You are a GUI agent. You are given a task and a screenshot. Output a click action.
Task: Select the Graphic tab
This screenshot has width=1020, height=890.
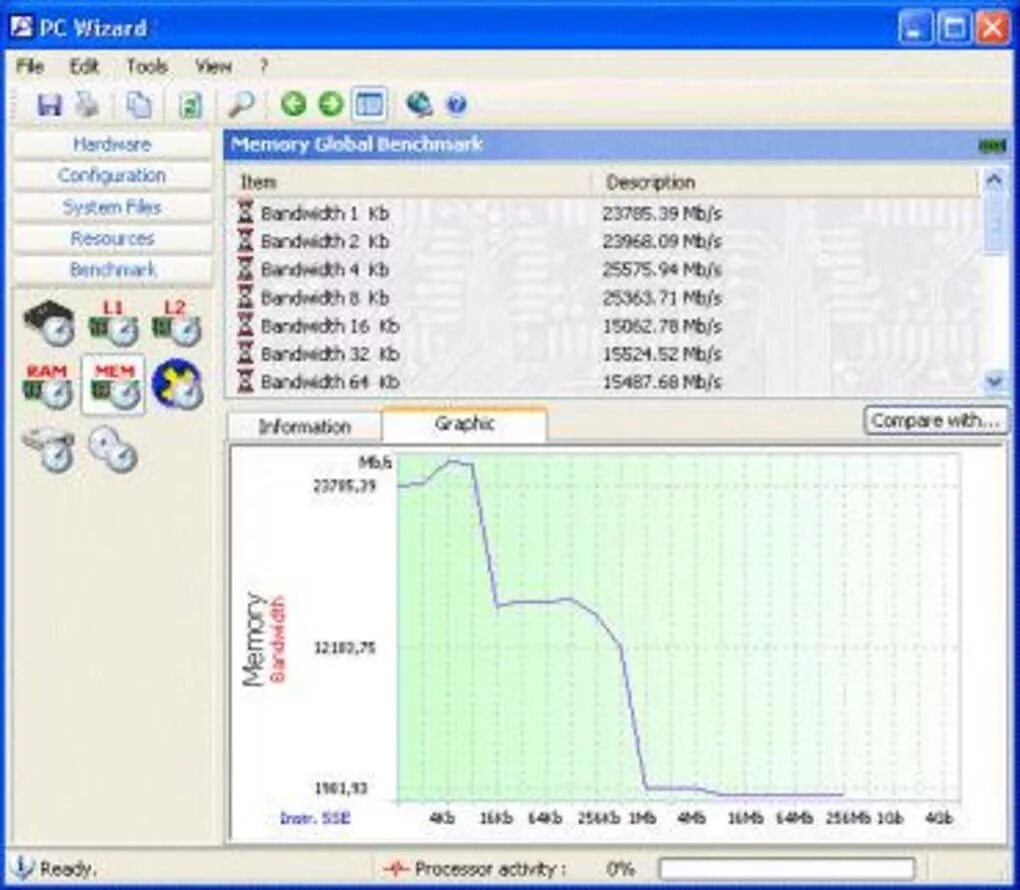pyautogui.click(x=464, y=424)
